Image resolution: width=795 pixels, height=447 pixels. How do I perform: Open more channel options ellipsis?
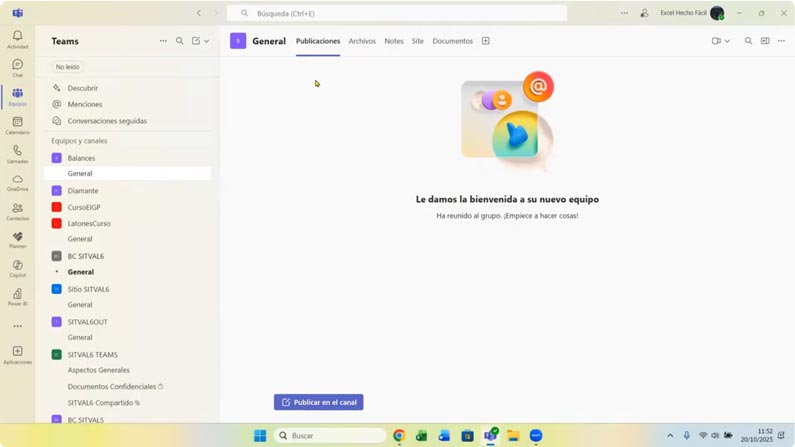781,41
